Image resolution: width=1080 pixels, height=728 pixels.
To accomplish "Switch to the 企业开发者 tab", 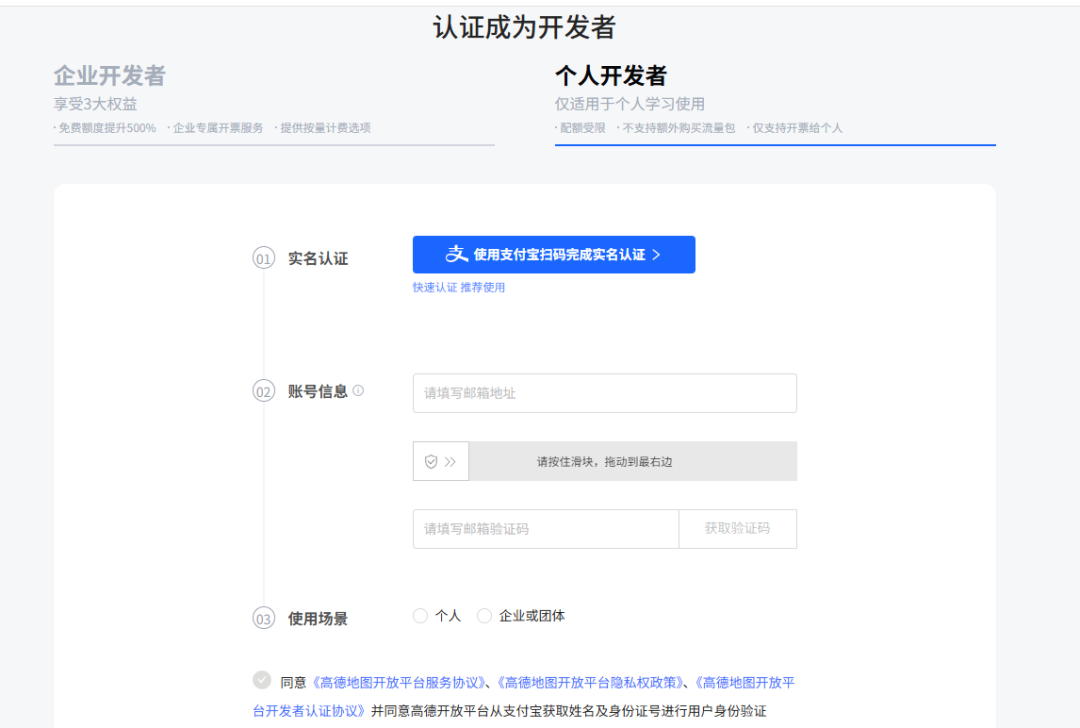I will point(111,76).
